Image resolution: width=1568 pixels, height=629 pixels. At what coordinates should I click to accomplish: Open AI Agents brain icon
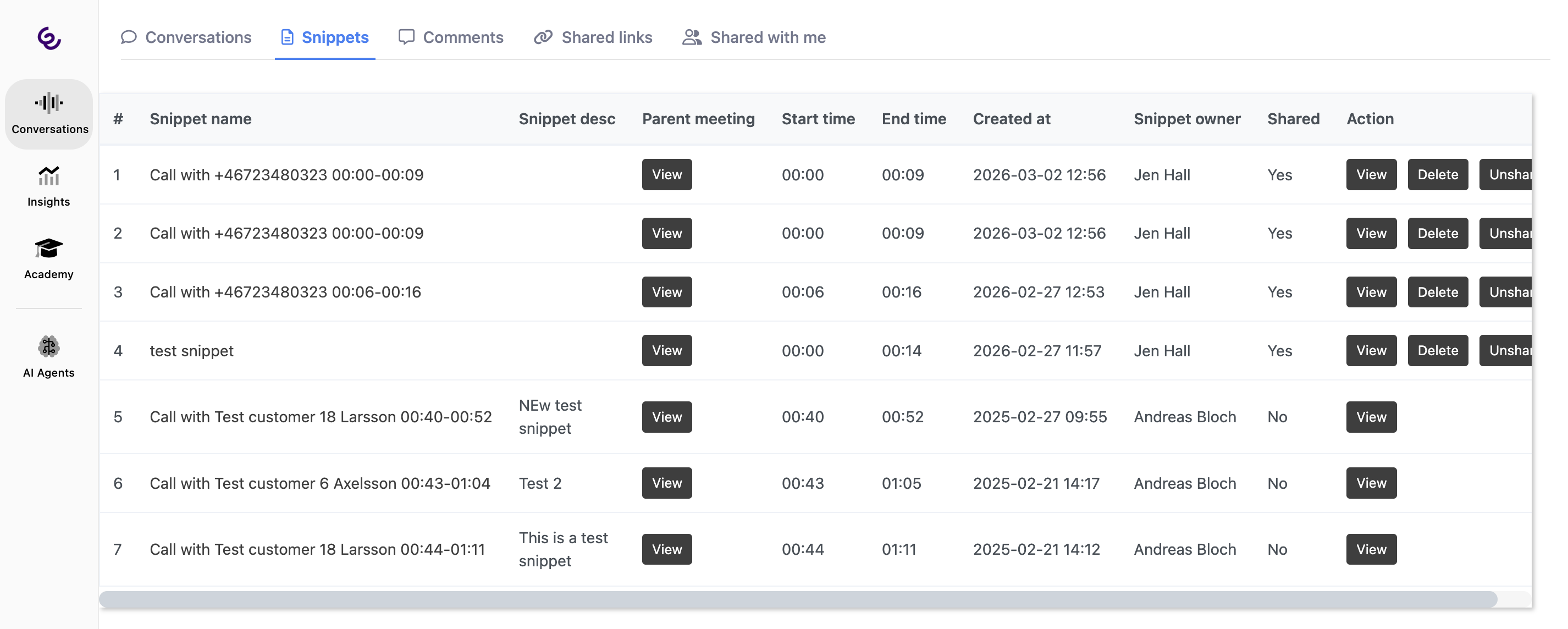49,347
